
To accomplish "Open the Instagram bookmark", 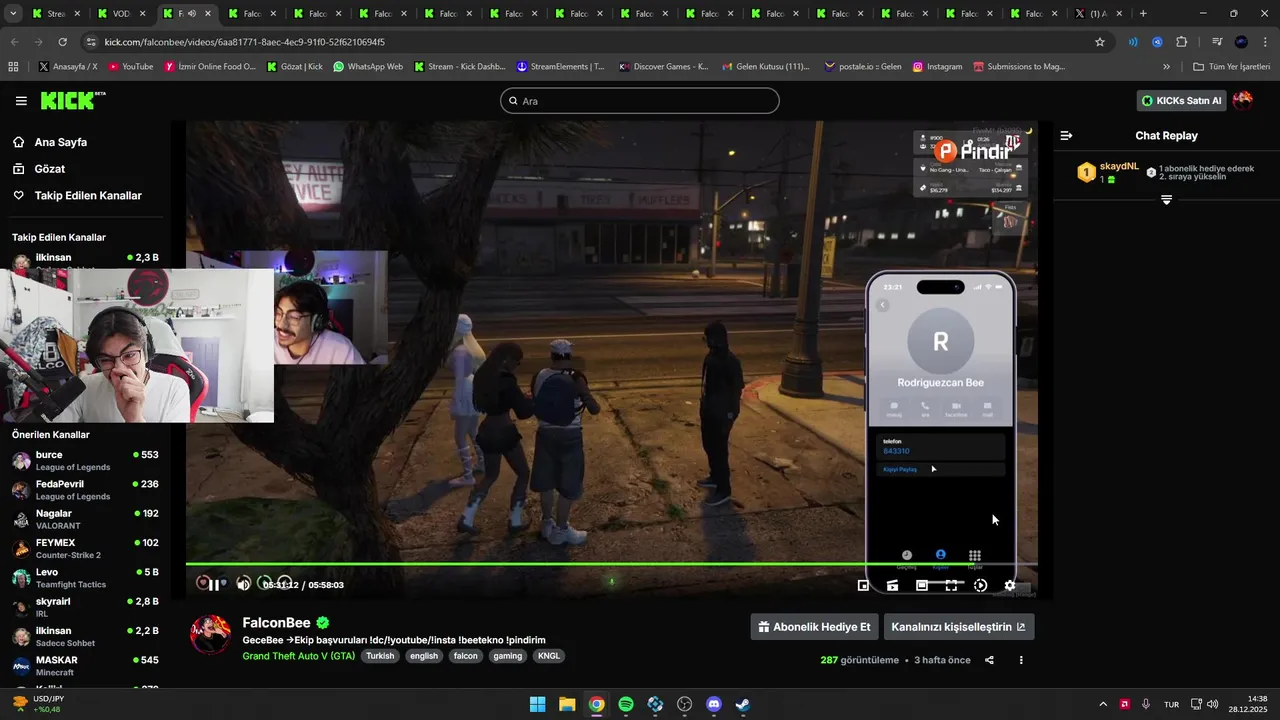I will 937,67.
